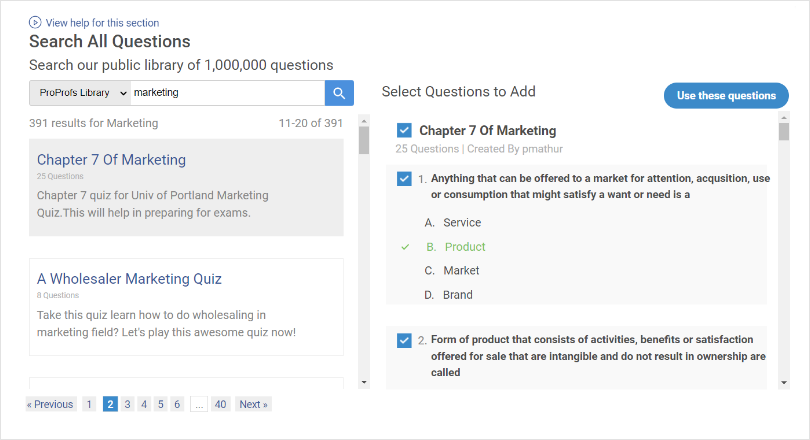Screen dimensions: 810x440
Task: Click the play icon beside View help
Action: [x=35, y=22]
